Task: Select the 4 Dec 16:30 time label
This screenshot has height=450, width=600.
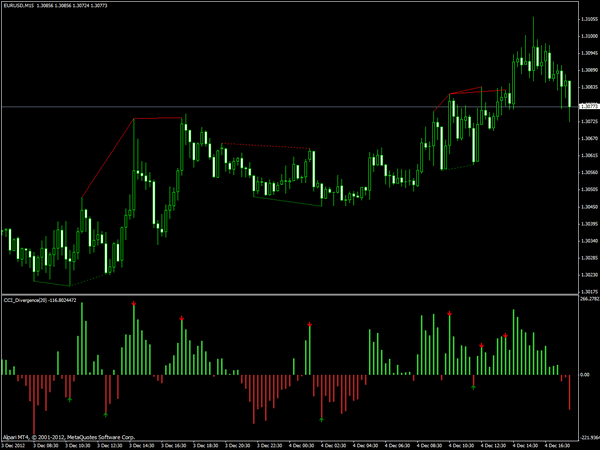Action: 558,446
